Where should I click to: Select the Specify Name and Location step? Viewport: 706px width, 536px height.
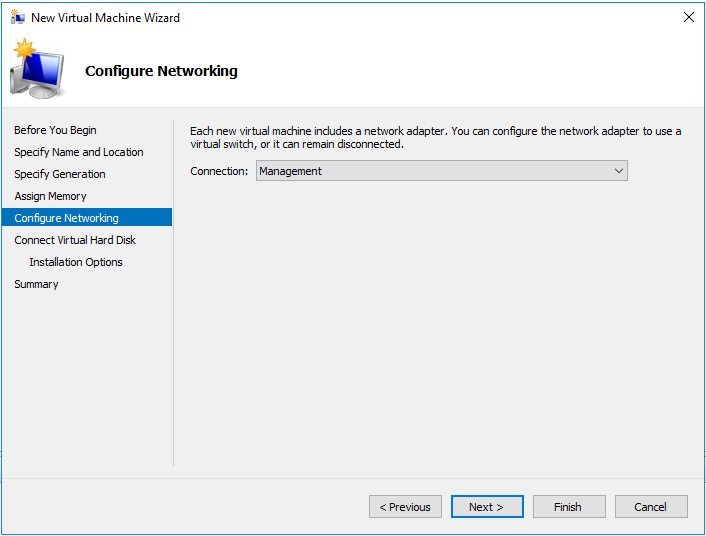79,152
